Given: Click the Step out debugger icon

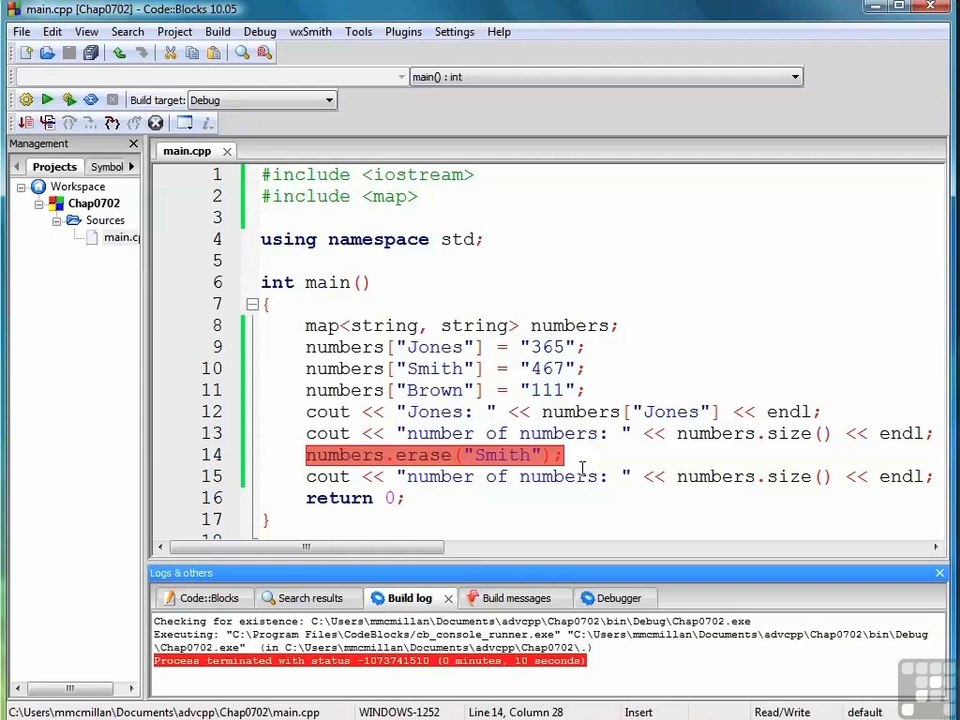Looking at the screenshot, I should coord(133,123).
